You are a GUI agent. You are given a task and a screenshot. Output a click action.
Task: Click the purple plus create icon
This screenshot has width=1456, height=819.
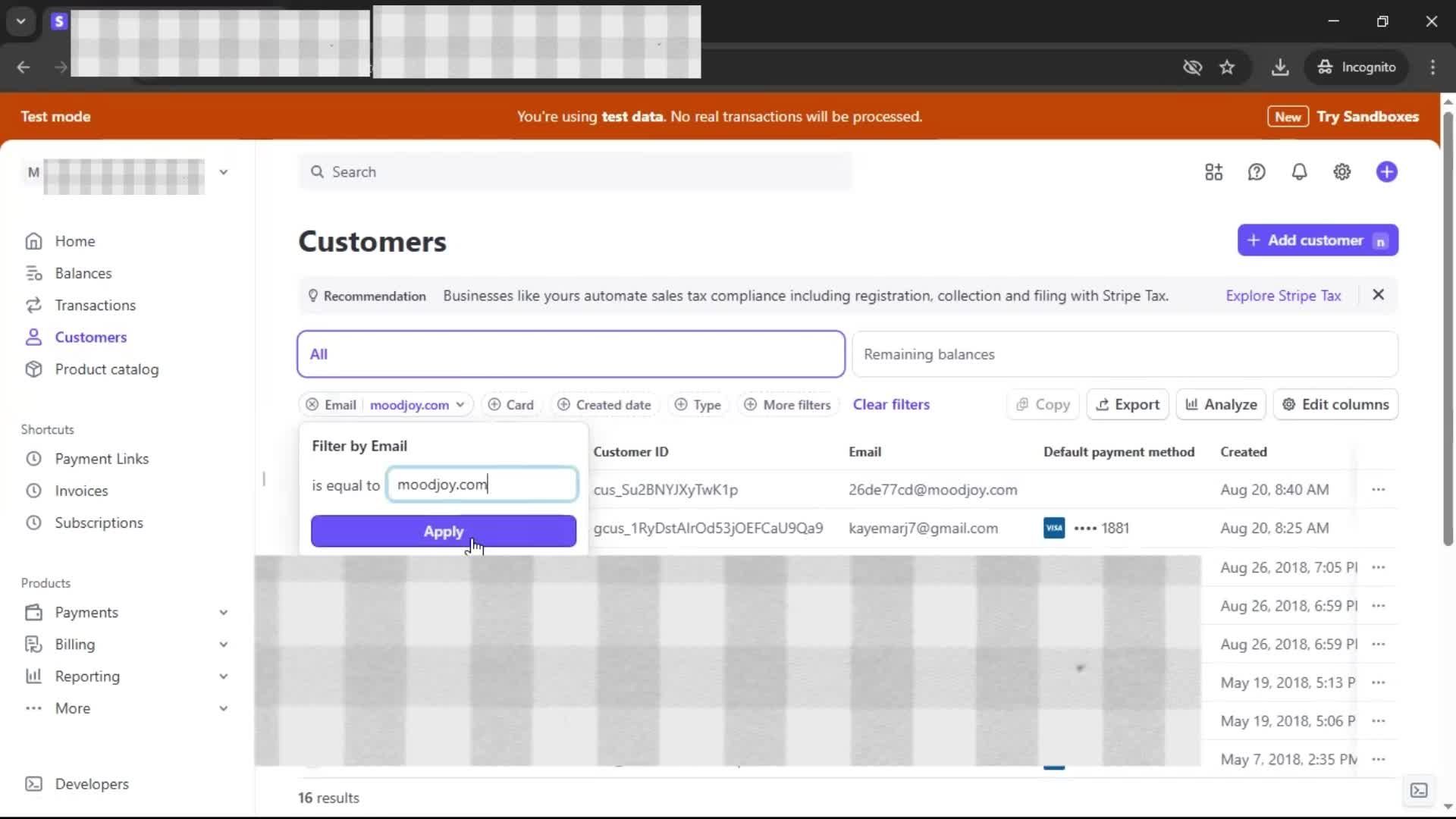click(1386, 172)
